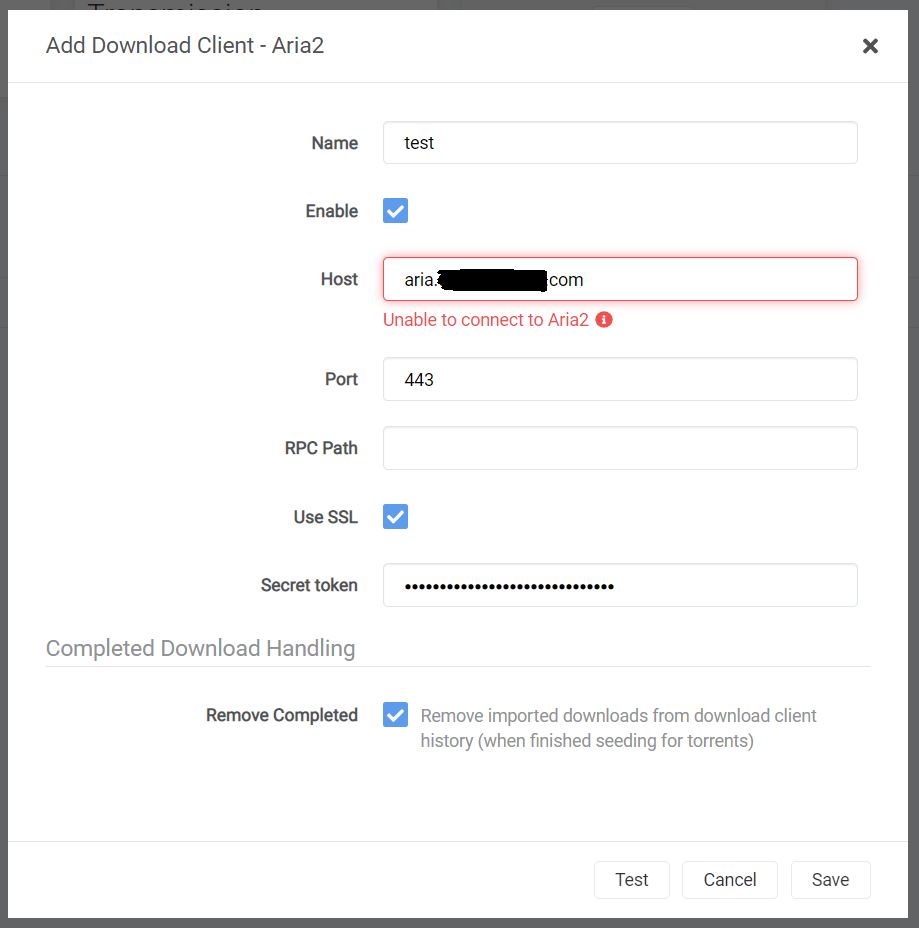This screenshot has width=919, height=928.
Task: Select the Host field with validation error
Action: coord(619,279)
